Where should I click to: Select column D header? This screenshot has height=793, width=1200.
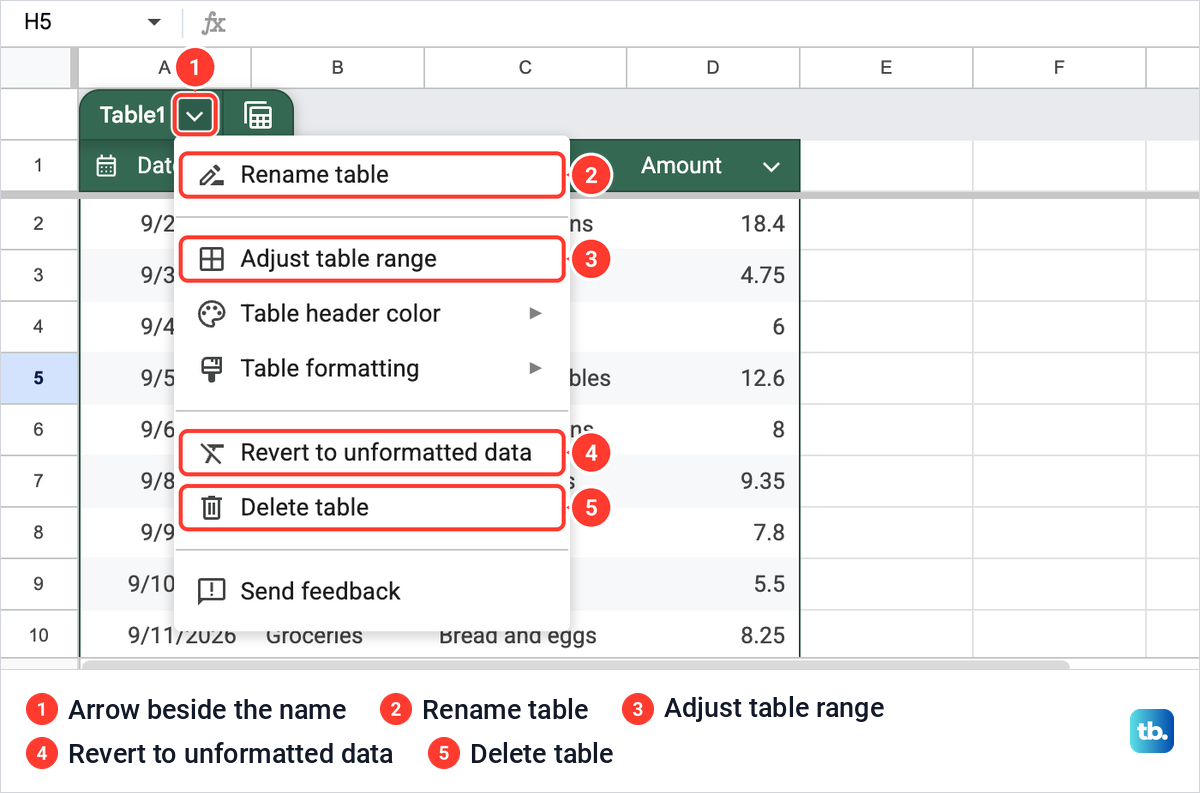click(713, 68)
